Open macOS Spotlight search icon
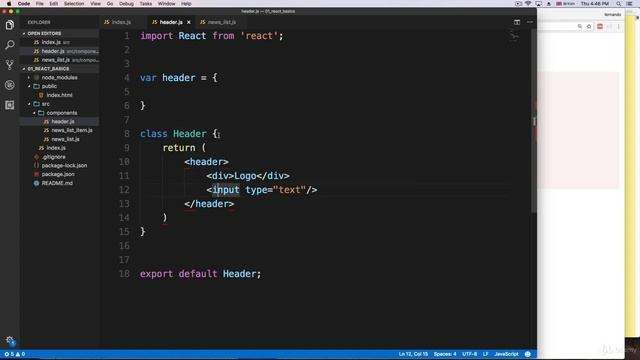The image size is (640, 360). click(x=619, y=4)
